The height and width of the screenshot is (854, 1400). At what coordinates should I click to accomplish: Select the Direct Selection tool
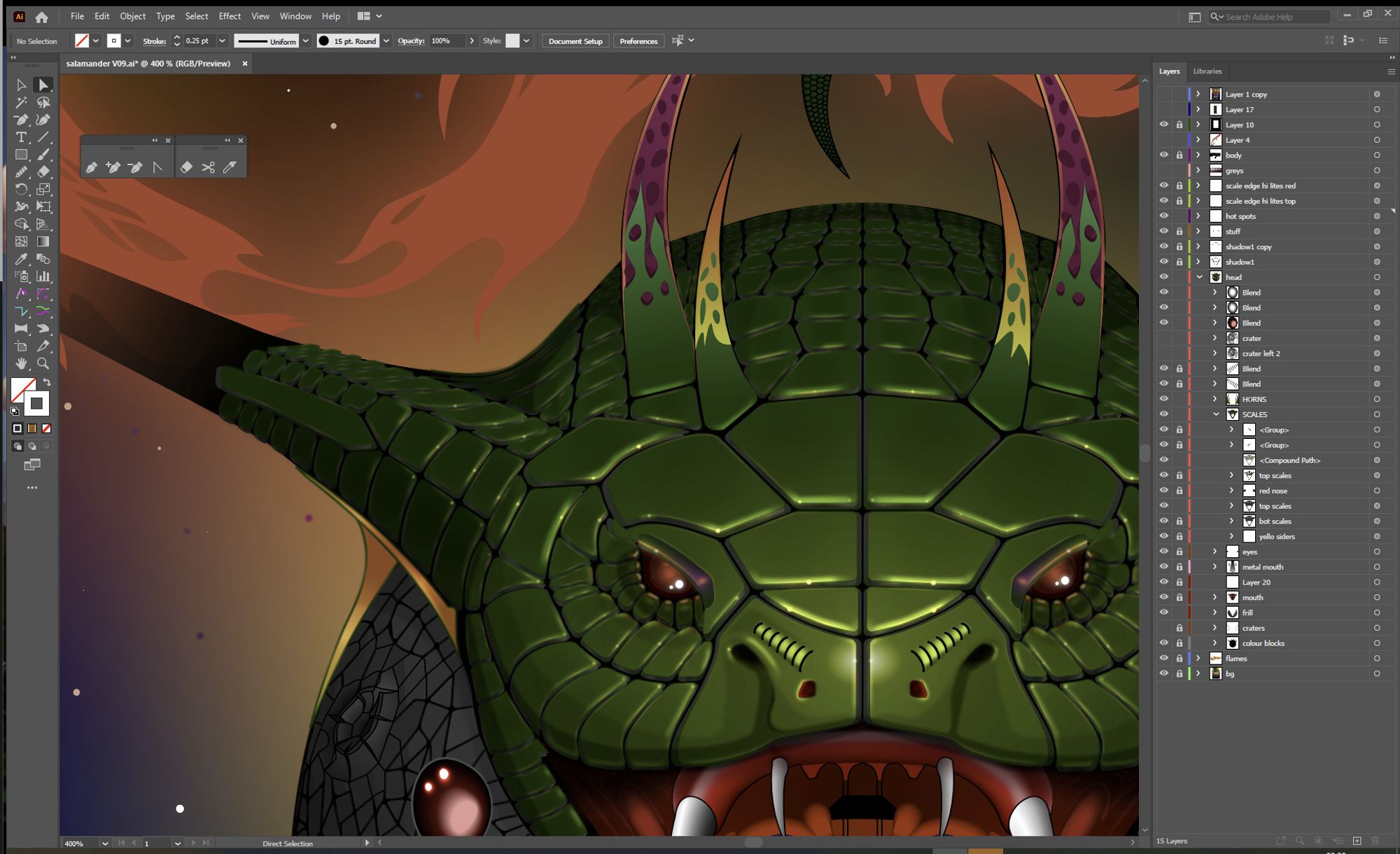pyautogui.click(x=43, y=85)
